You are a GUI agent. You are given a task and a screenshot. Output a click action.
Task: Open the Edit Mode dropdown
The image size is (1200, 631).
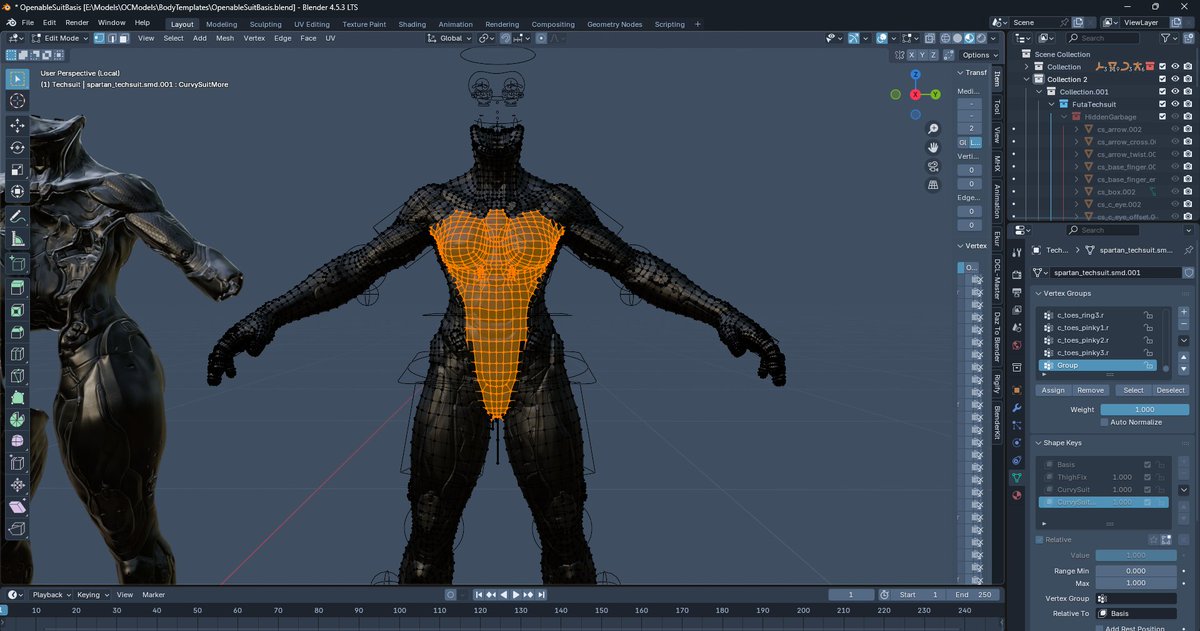point(59,38)
